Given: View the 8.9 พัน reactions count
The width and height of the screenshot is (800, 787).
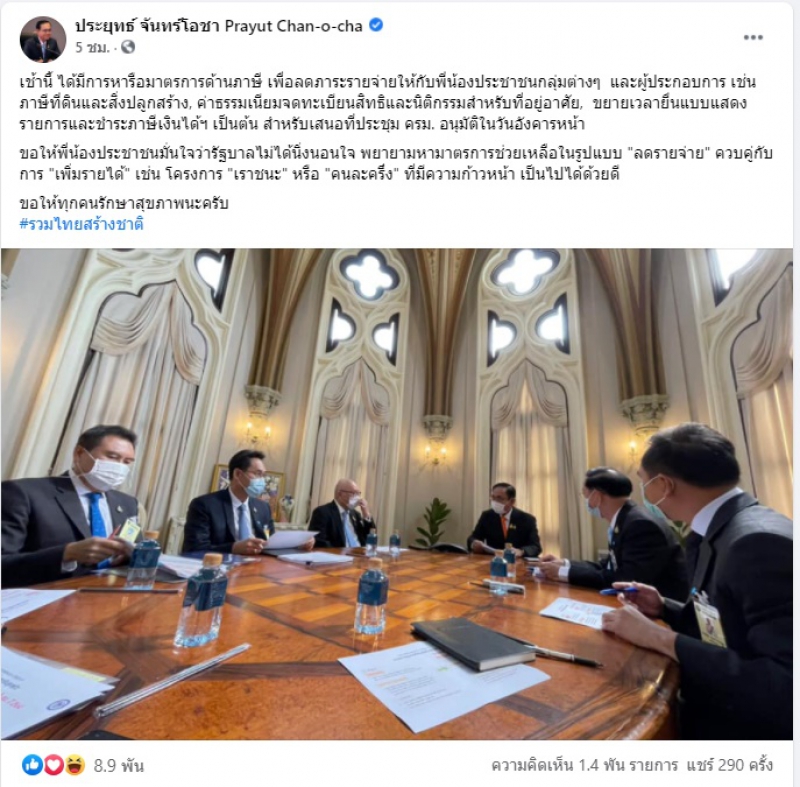Looking at the screenshot, I should (119, 765).
